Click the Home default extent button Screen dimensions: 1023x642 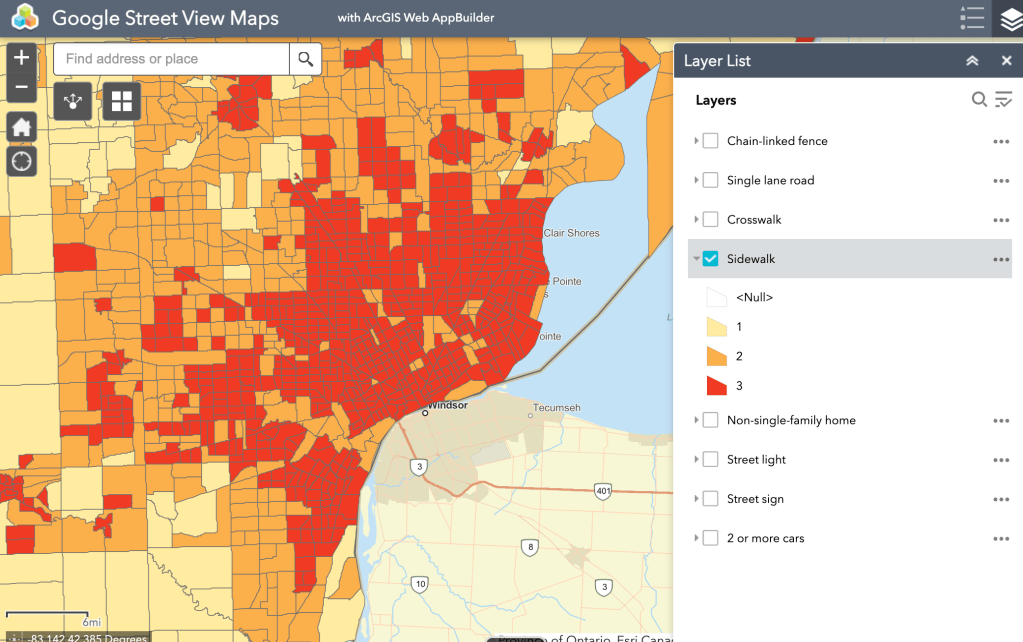point(22,127)
